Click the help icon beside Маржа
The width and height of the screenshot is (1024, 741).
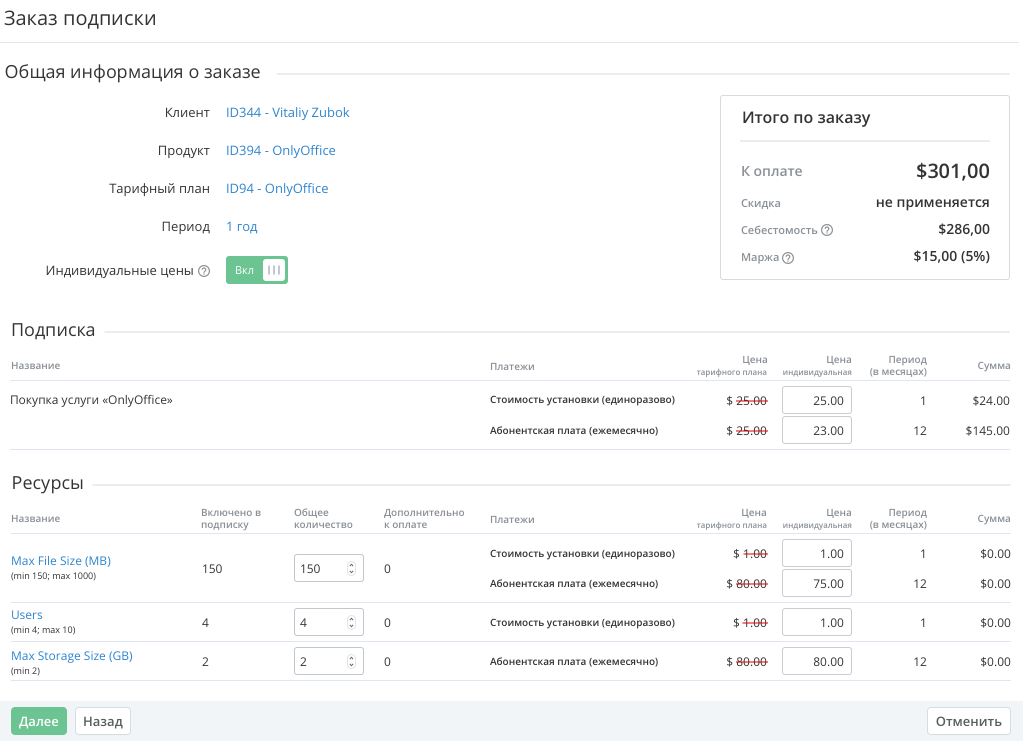788,258
